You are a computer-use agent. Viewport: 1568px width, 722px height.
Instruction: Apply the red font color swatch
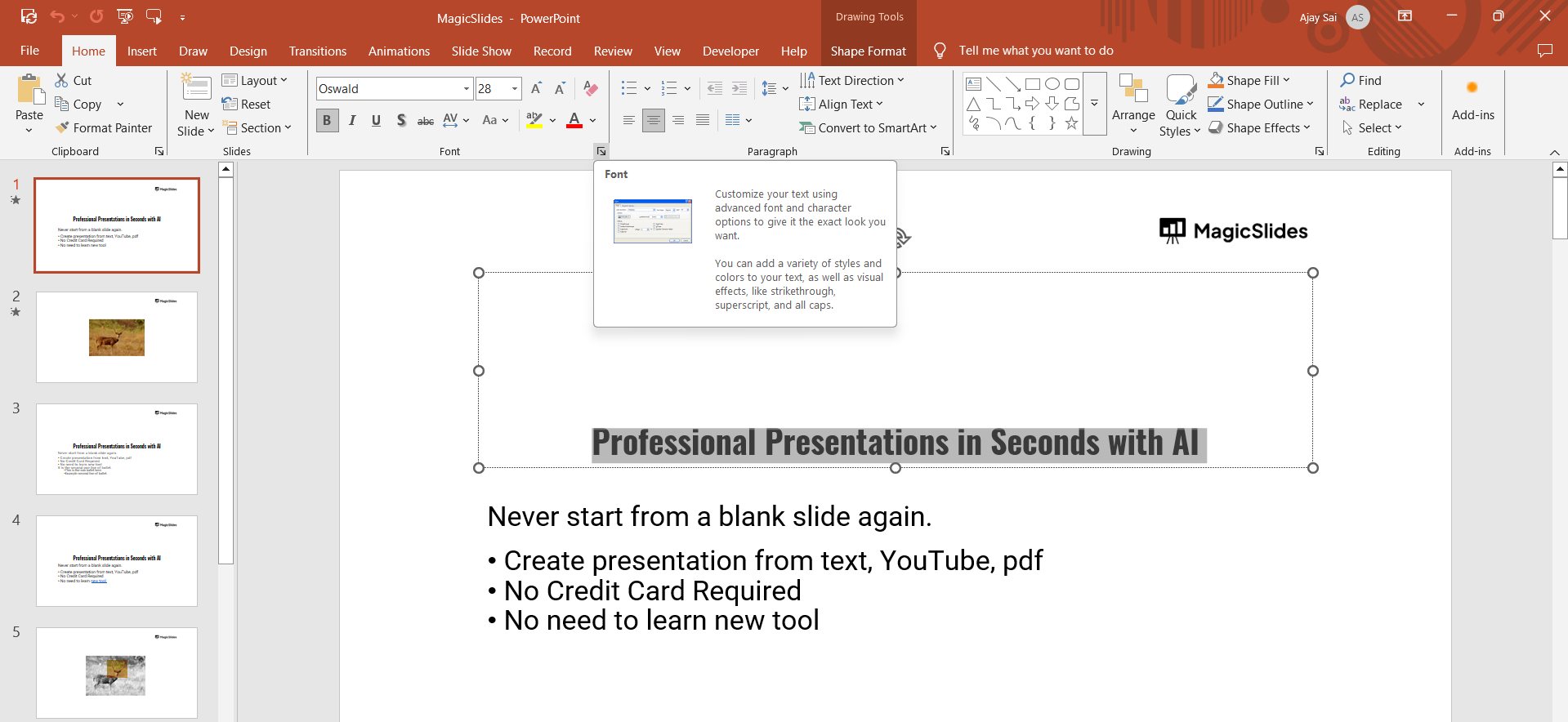574,120
